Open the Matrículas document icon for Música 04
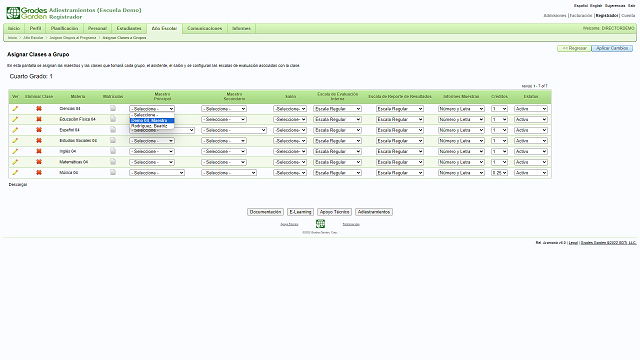The height and width of the screenshot is (360, 640). (x=113, y=172)
